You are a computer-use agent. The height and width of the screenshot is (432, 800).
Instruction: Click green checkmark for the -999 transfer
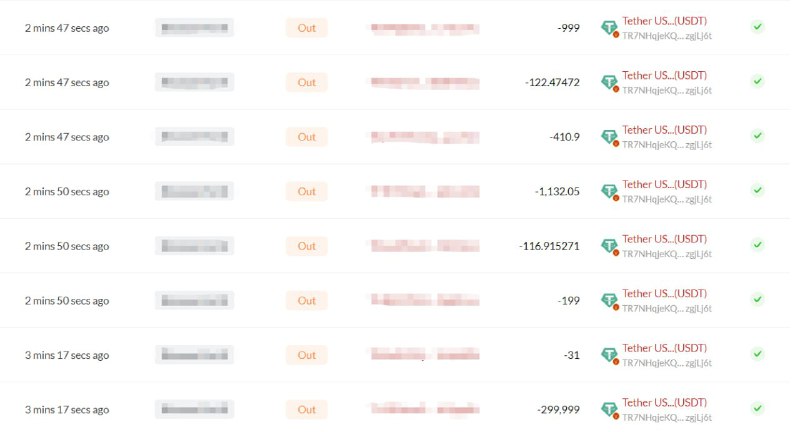(x=758, y=27)
